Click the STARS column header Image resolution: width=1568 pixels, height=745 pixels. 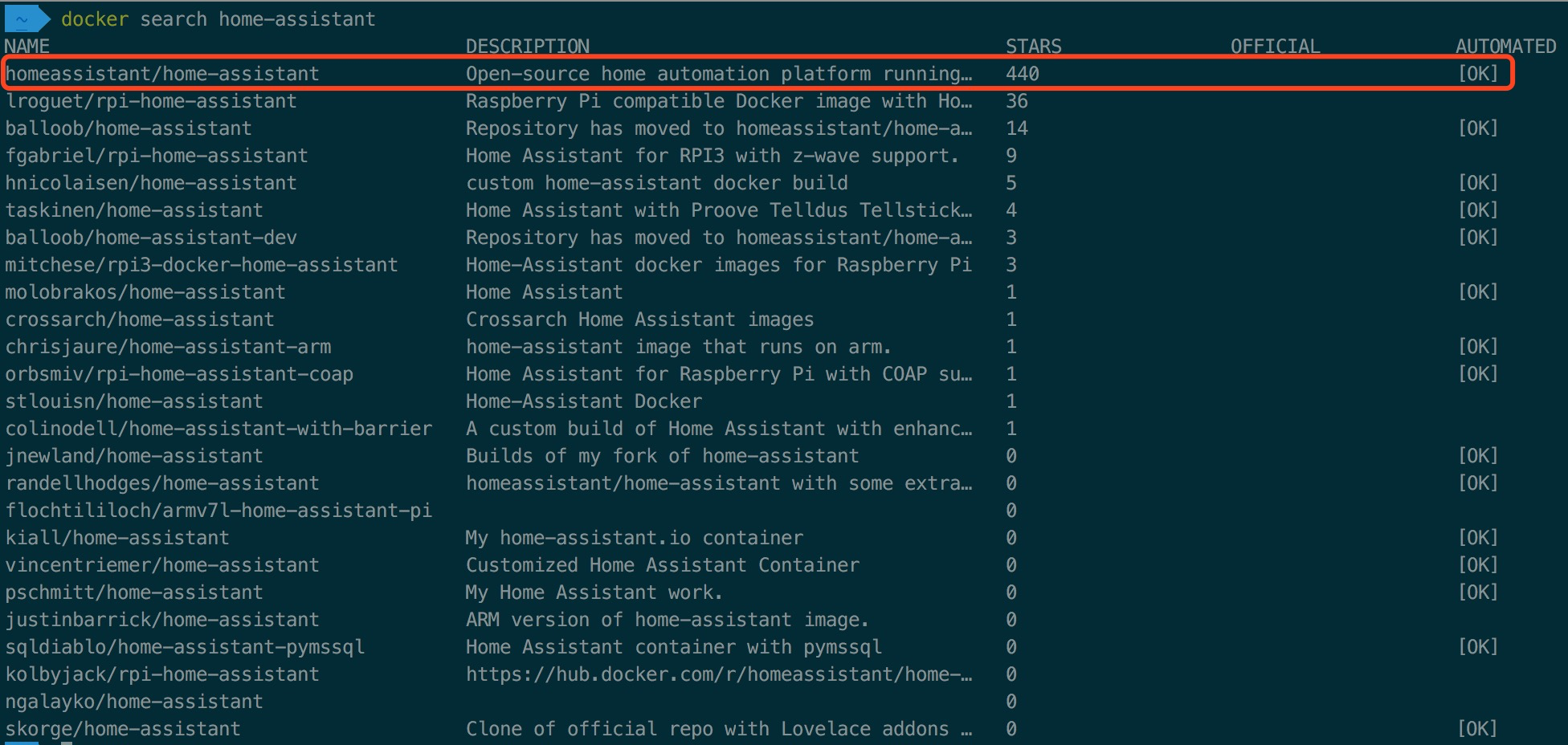pyautogui.click(x=1034, y=47)
